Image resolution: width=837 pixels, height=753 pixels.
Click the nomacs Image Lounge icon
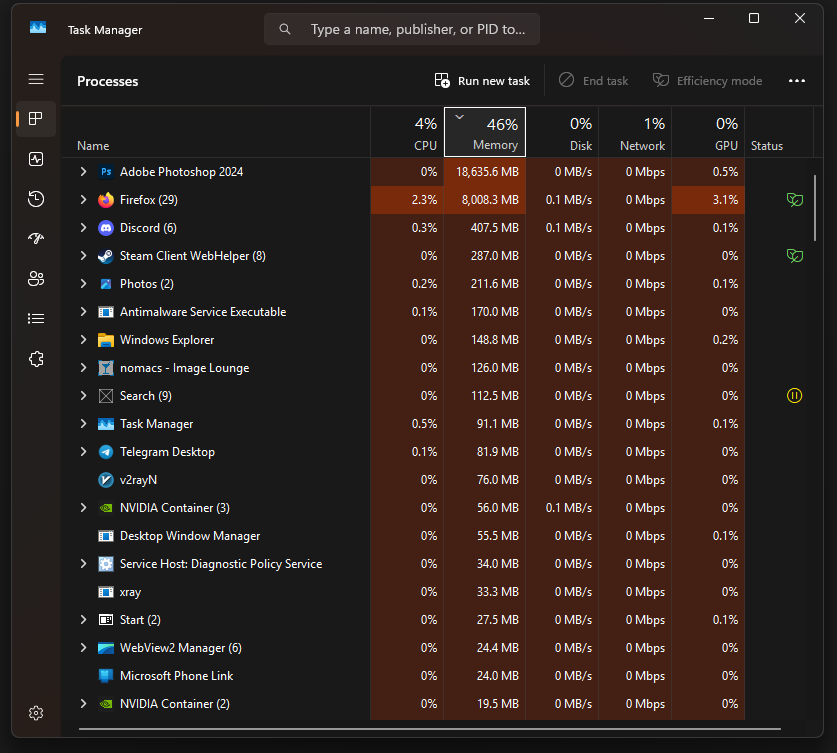pos(106,368)
